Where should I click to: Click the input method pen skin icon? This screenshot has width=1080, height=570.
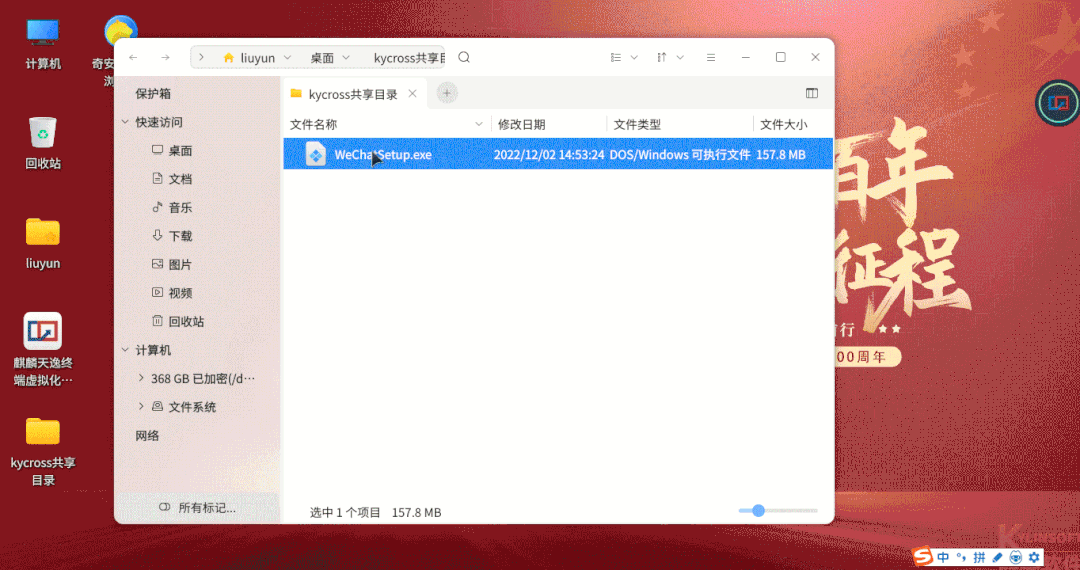[x=997, y=557]
